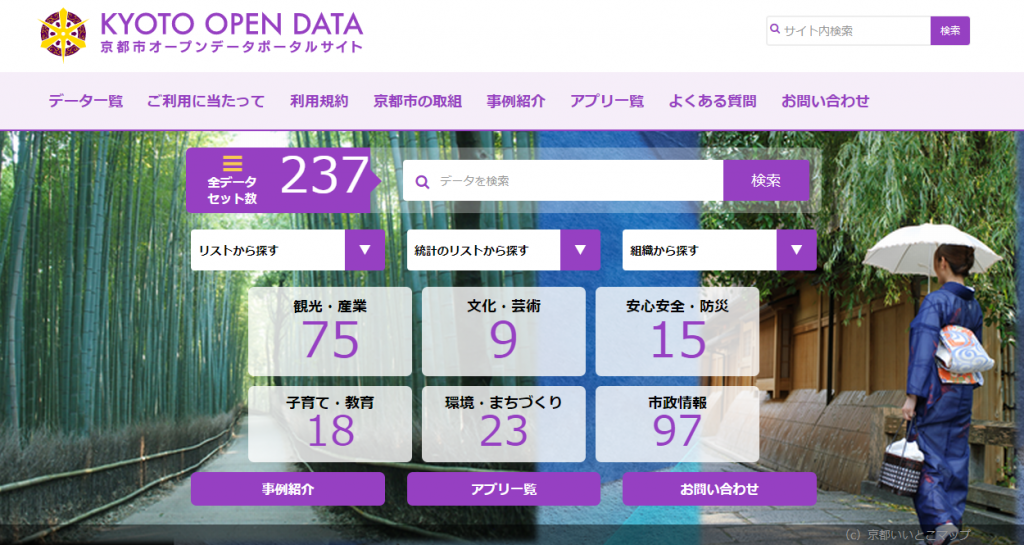
Task: Open the 観光・産業 75 category card
Action: [x=330, y=332]
